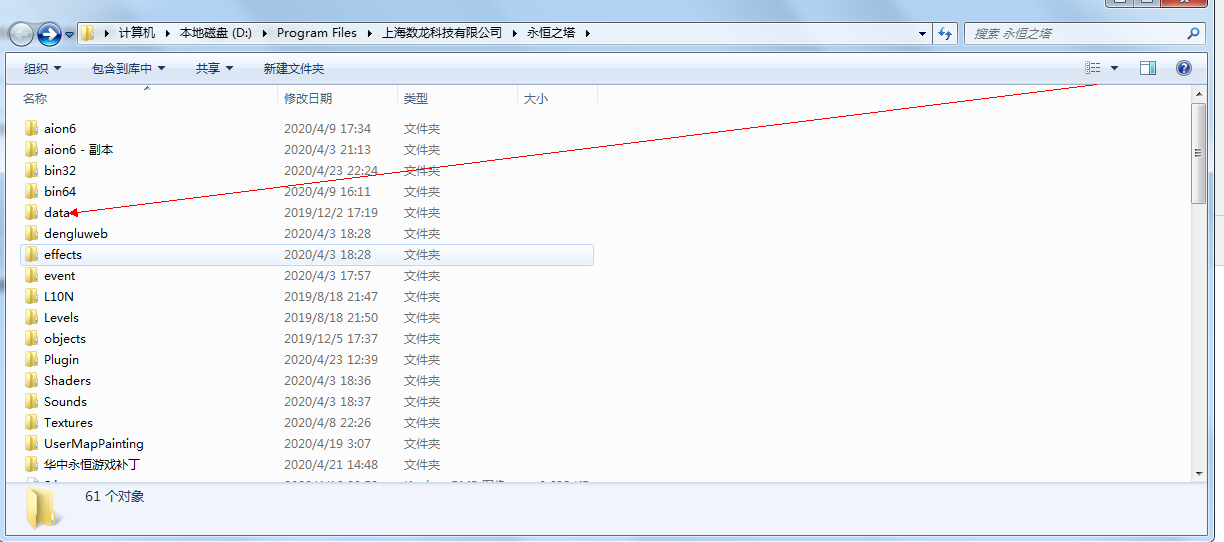This screenshot has height=542, width=1224.
Task: Click the change view icon
Action: 1092,68
